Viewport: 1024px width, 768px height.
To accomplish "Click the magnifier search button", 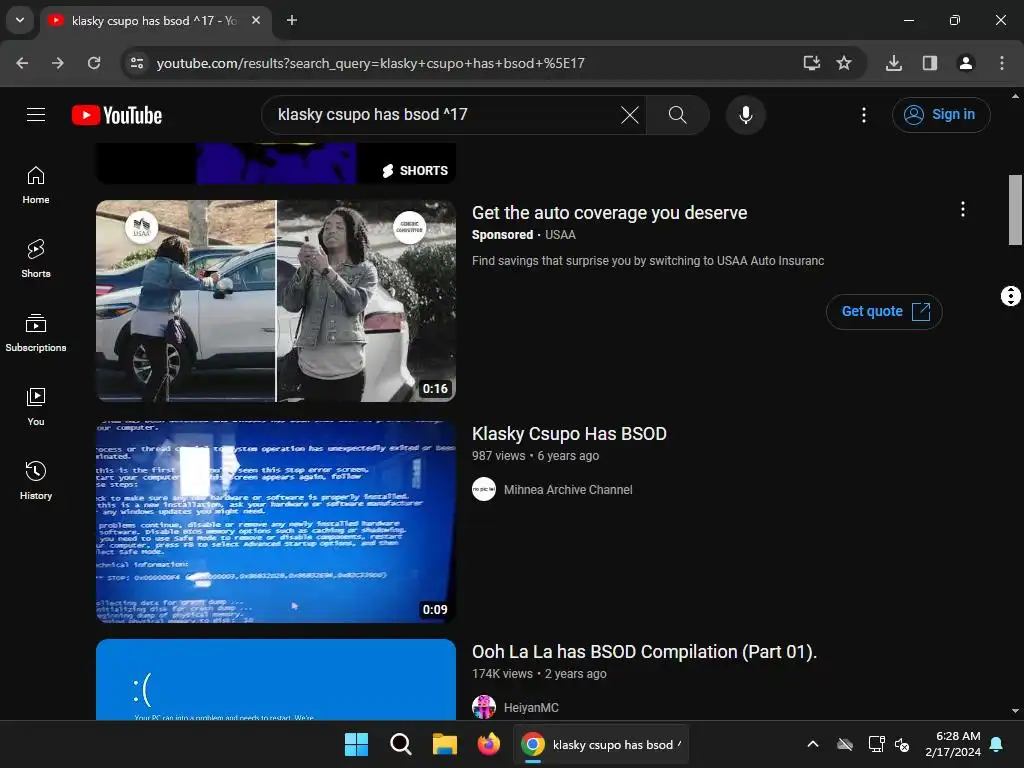I will [677, 115].
